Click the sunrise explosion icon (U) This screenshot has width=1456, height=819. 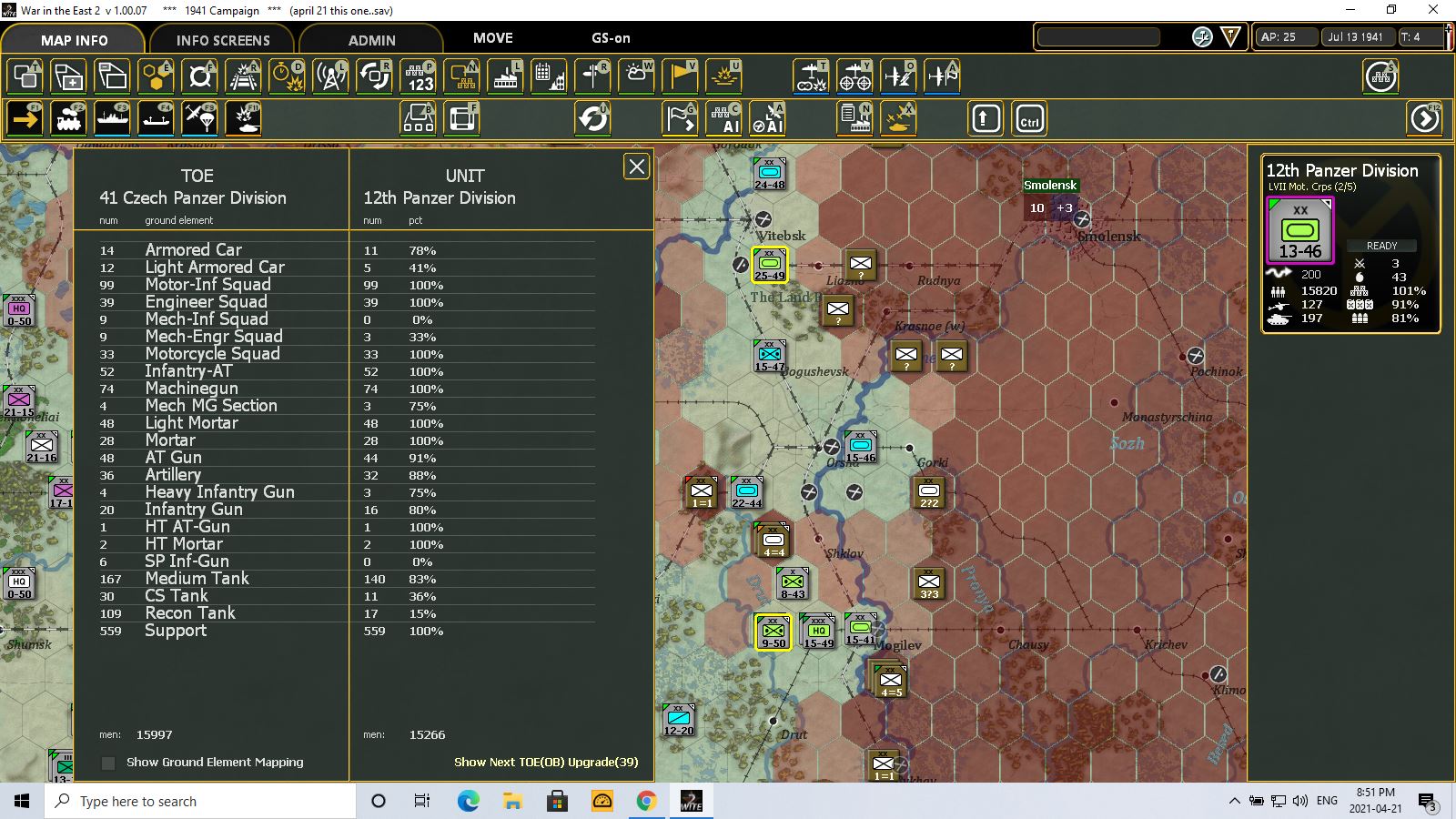point(724,76)
